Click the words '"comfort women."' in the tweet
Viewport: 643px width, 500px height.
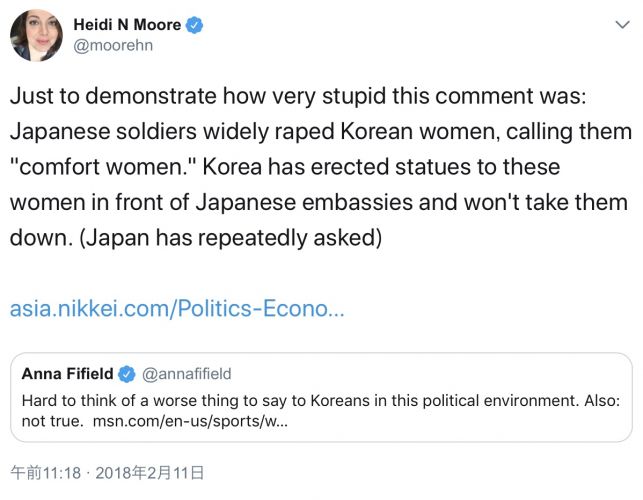(x=96, y=165)
